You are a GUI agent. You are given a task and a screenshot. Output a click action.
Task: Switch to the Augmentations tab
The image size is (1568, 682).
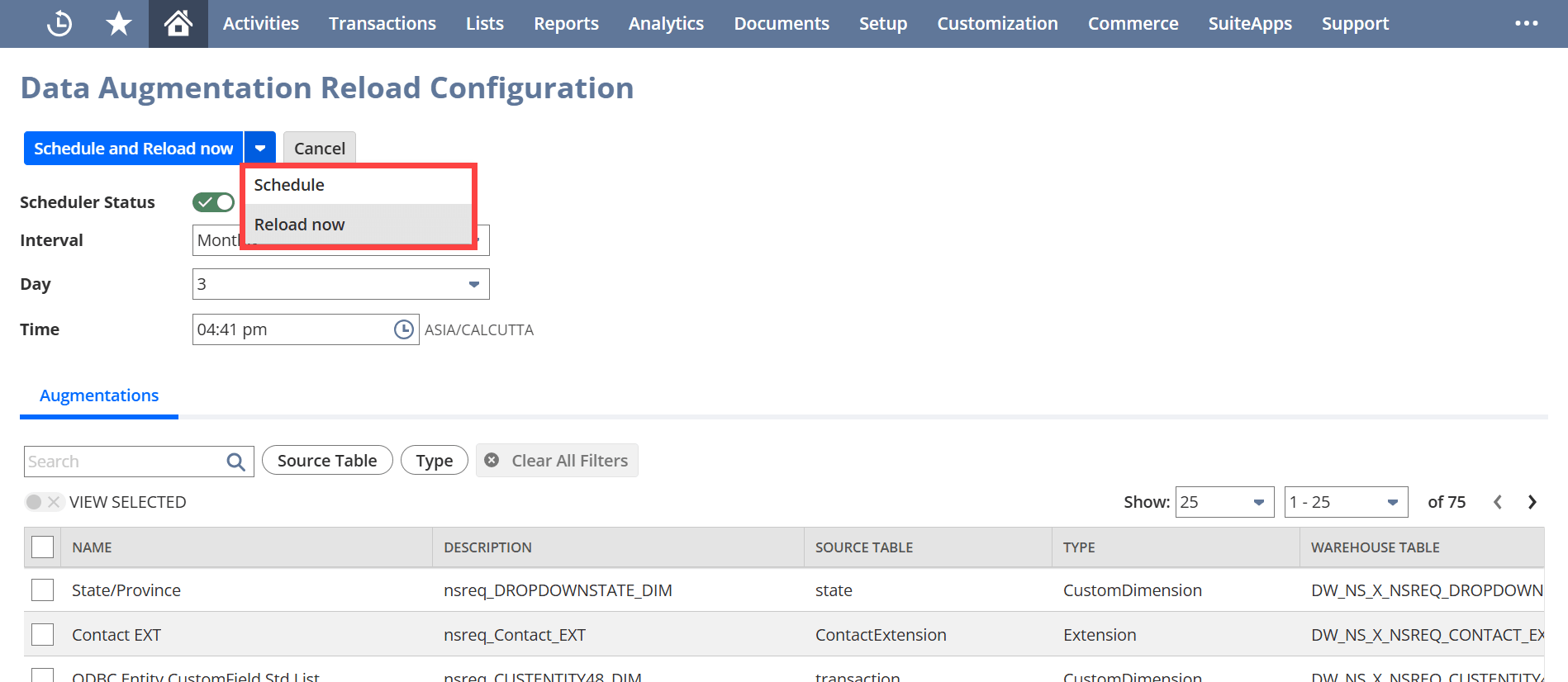(99, 395)
